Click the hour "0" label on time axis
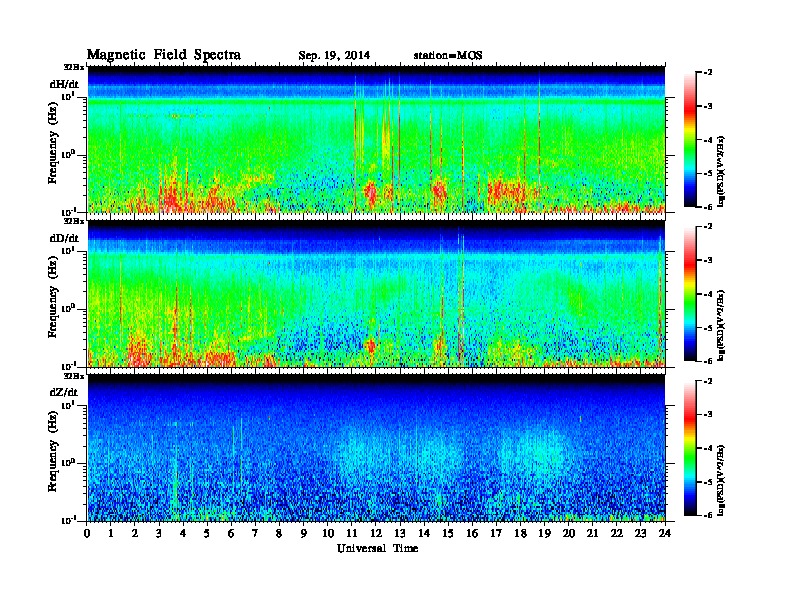This screenshot has height=612, width=792. (87, 533)
